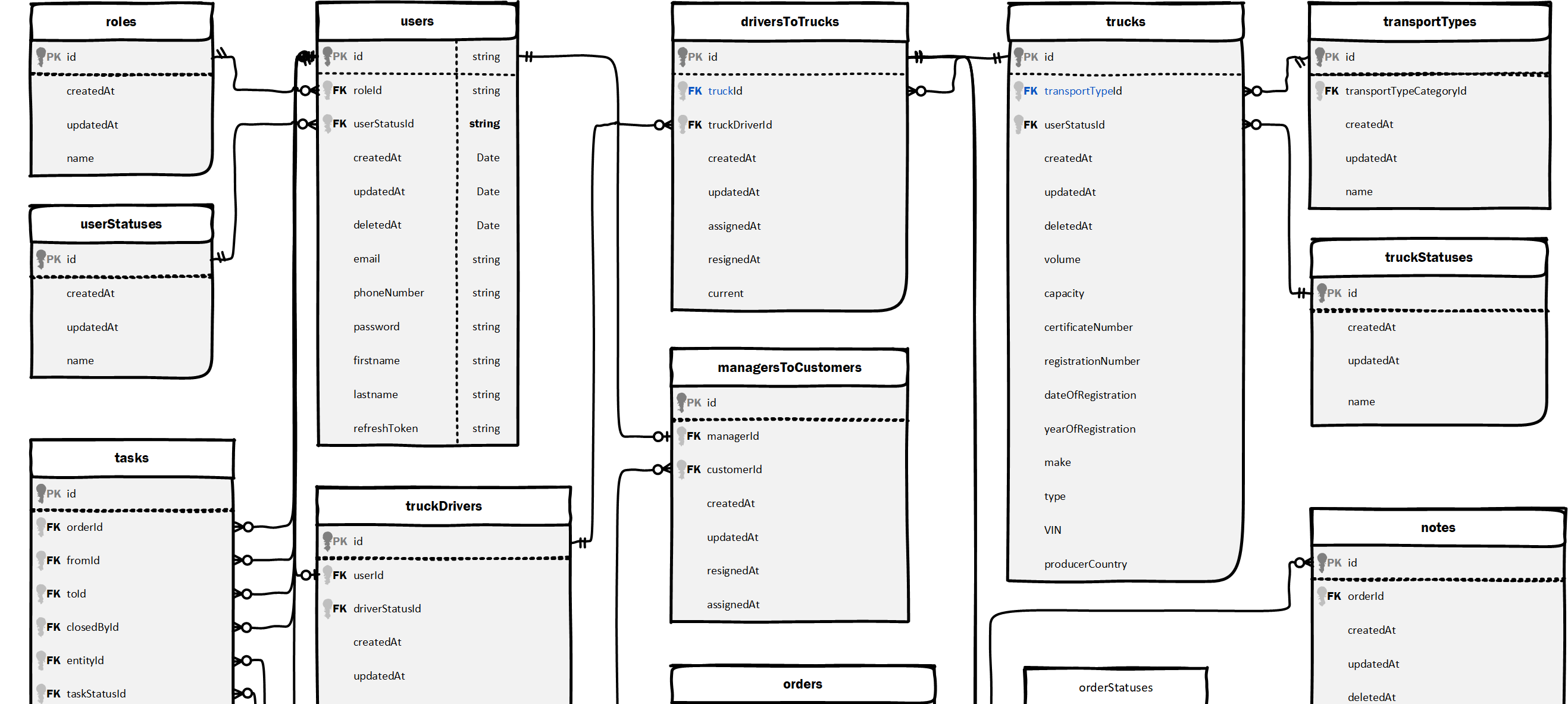Select the orderStatuses table header
The height and width of the screenshot is (704, 1568).
(1116, 687)
